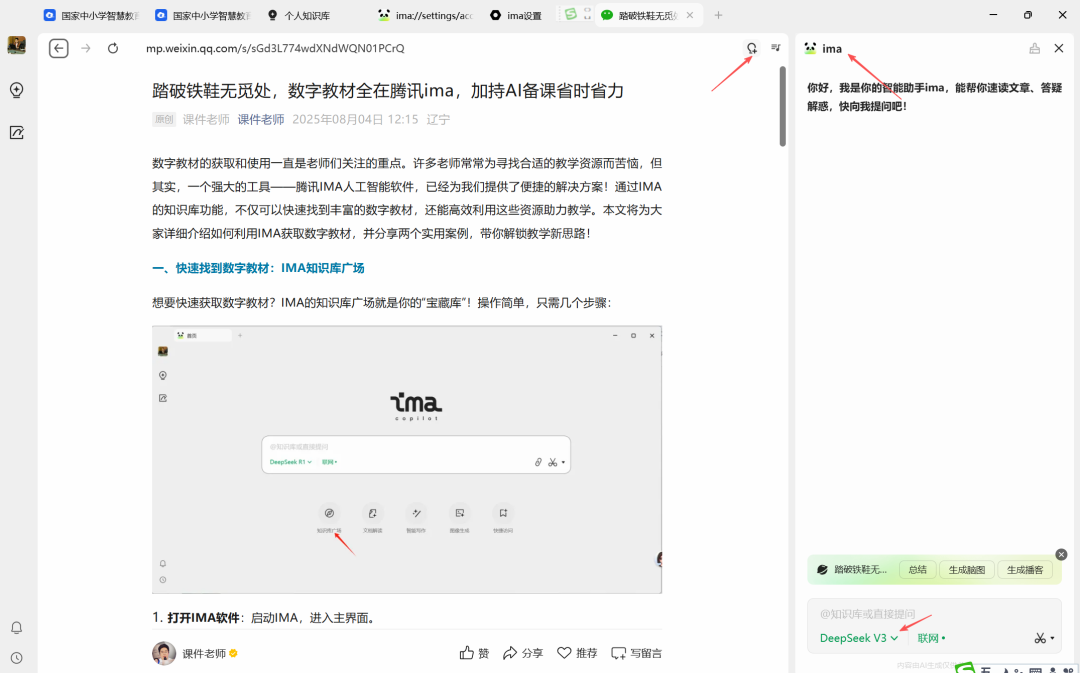
Task: Click the add (plus-circle) icon in left sidebar
Action: point(16,90)
